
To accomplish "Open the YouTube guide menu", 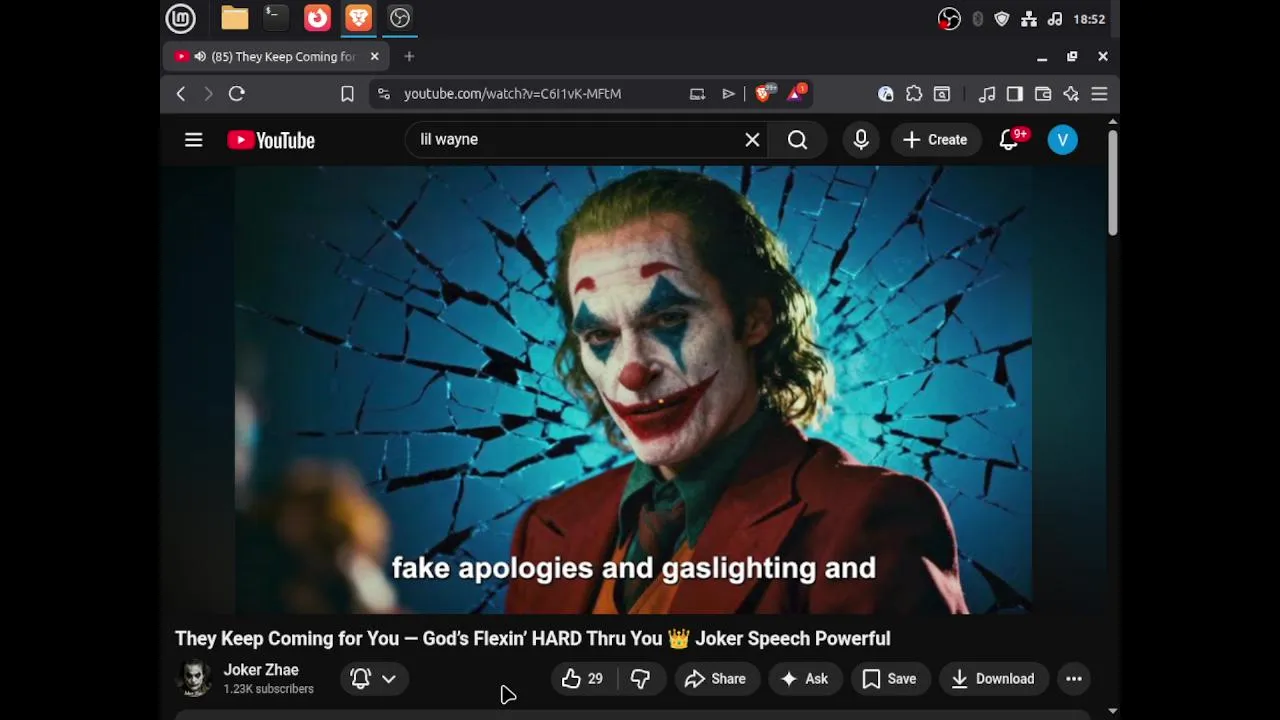I will 194,140.
